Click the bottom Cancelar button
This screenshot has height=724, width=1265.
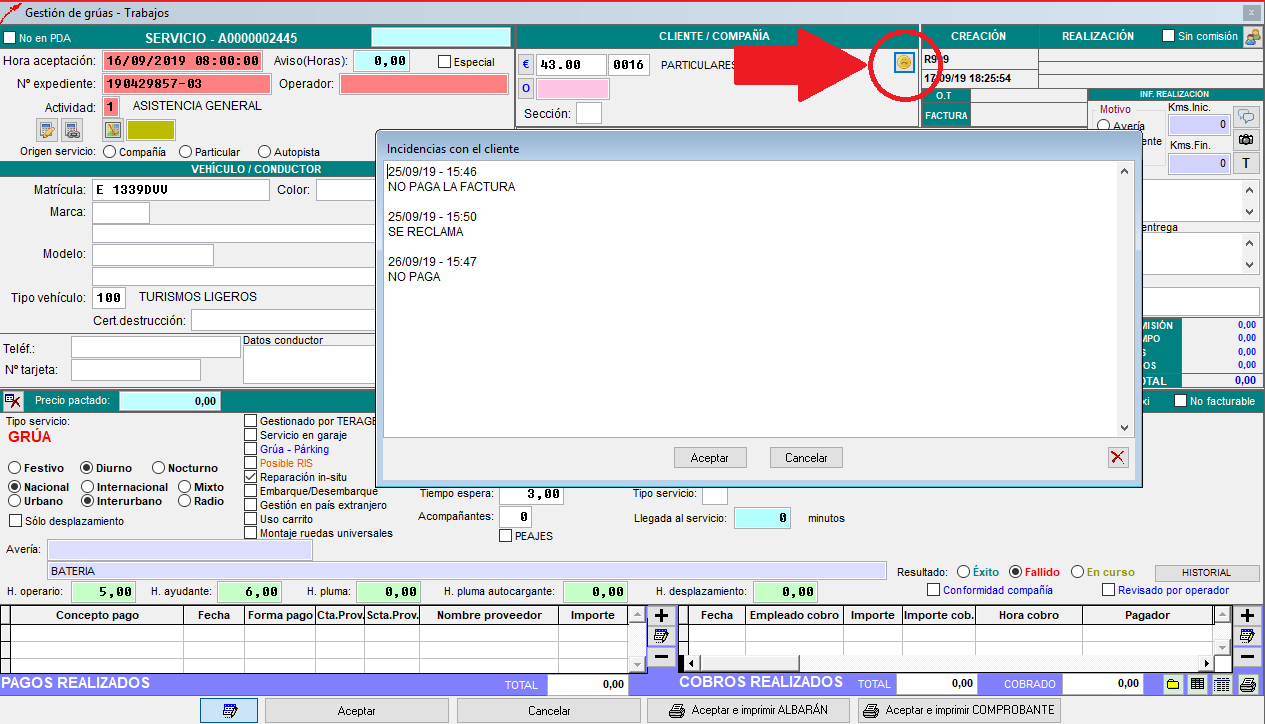(x=548, y=711)
